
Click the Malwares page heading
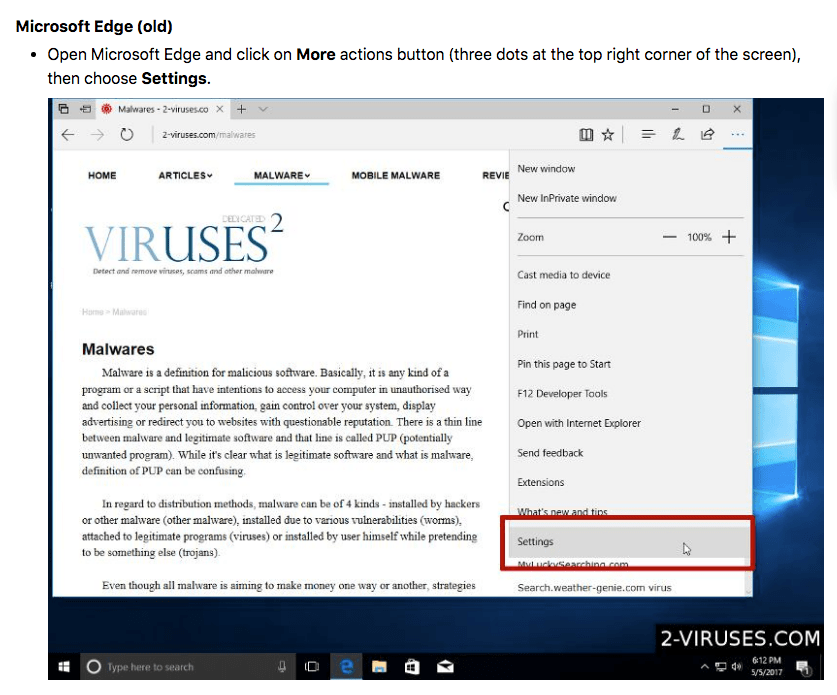(118, 349)
